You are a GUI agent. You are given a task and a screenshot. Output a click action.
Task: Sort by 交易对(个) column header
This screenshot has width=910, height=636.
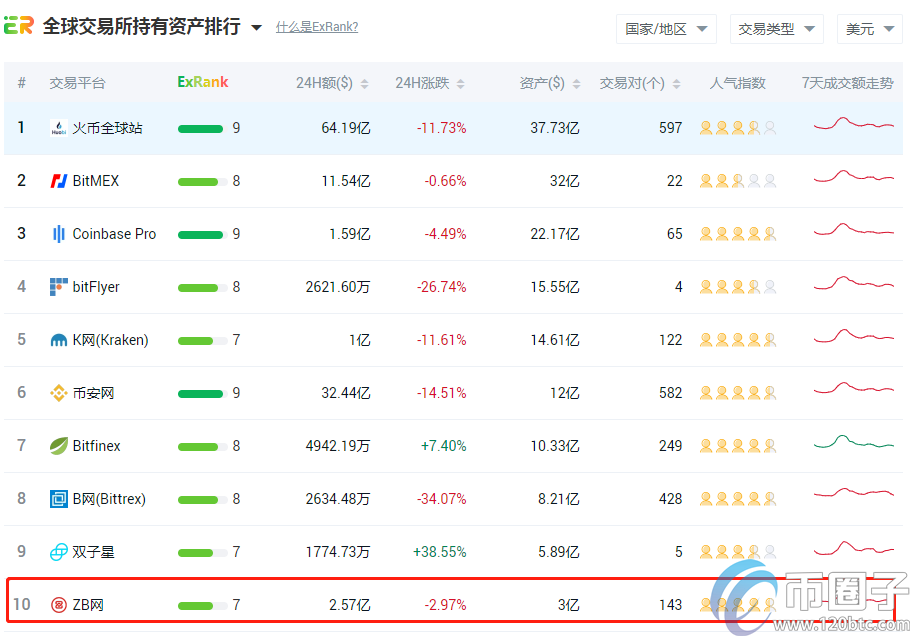(640, 83)
